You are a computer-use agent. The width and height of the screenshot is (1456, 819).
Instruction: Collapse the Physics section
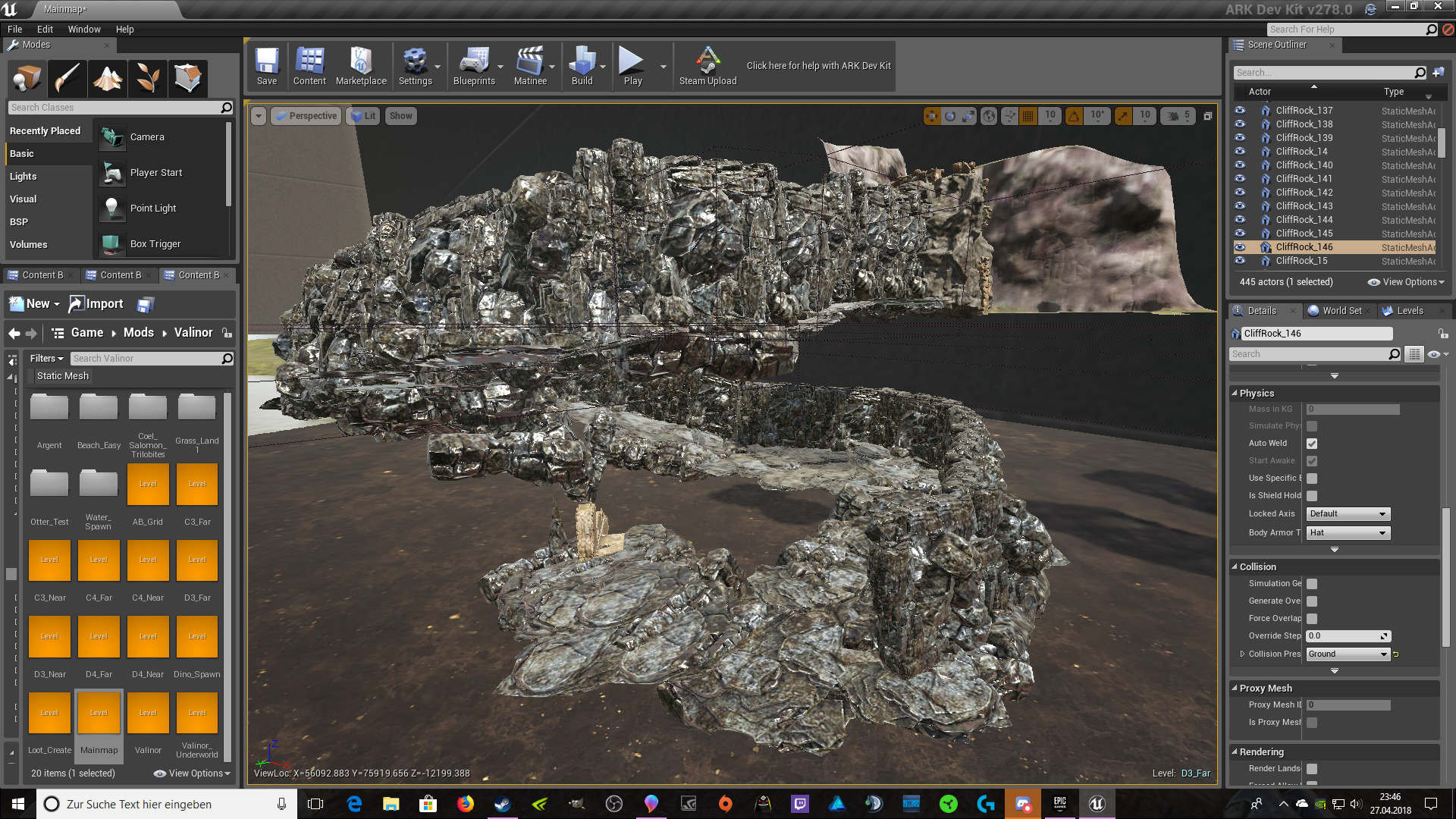click(1235, 394)
